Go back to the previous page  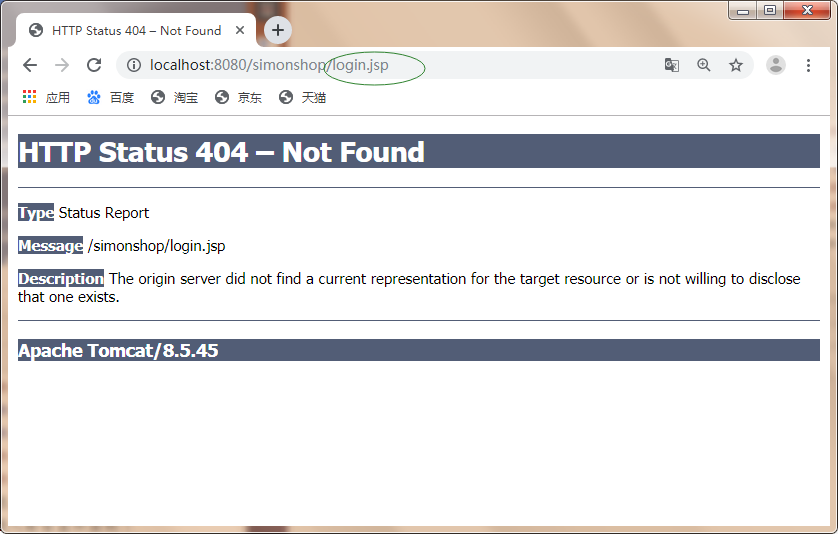30,65
